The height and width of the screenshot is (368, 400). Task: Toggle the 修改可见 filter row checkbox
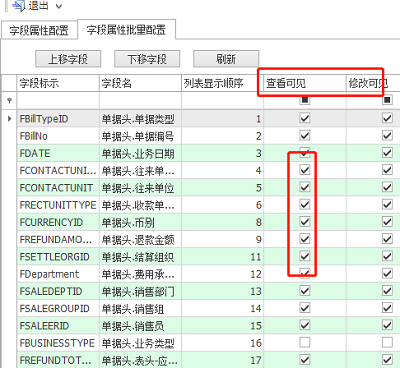(x=387, y=100)
